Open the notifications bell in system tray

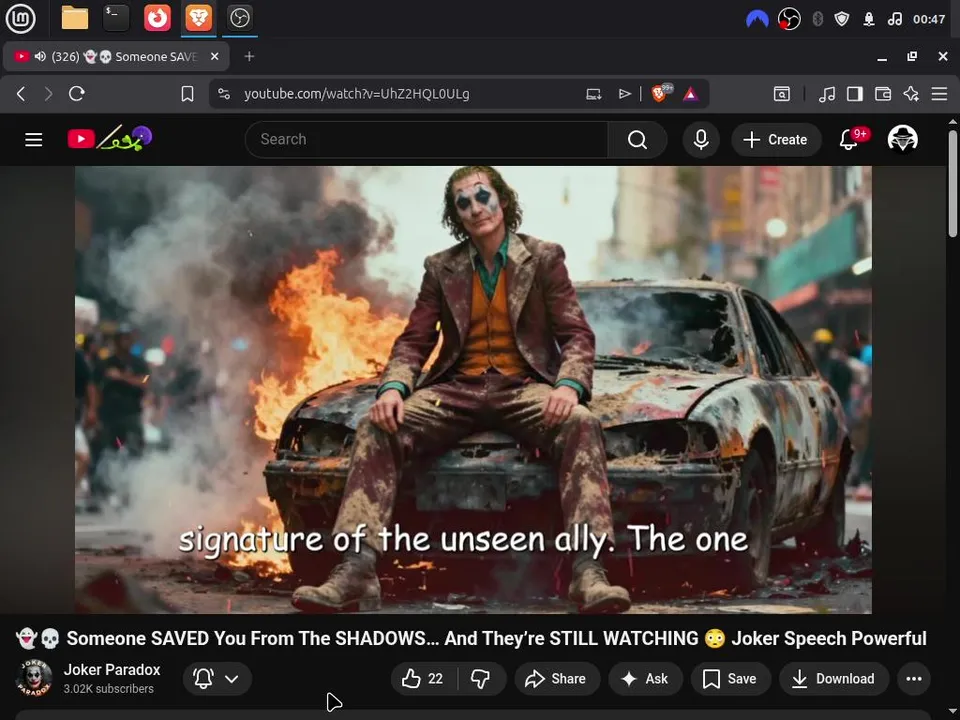click(868, 20)
